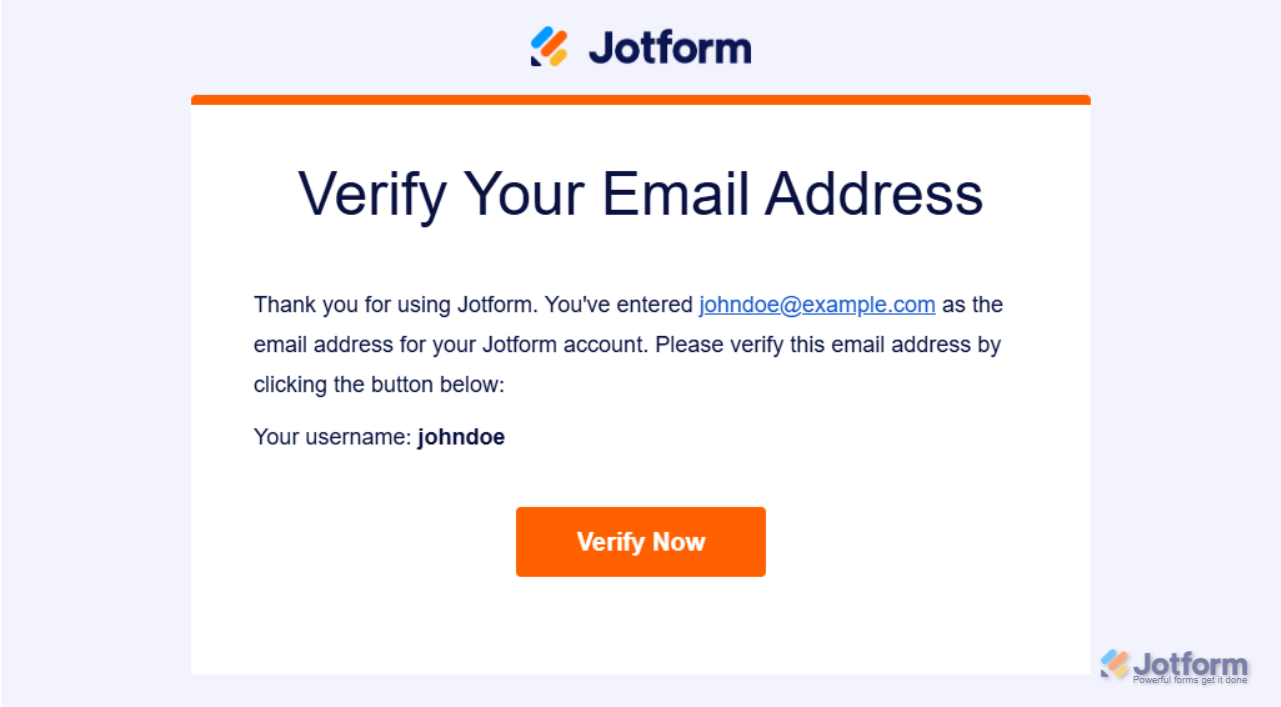Click the "clicking the button below:" line
The width and height of the screenshot is (1281, 707).
click(379, 384)
